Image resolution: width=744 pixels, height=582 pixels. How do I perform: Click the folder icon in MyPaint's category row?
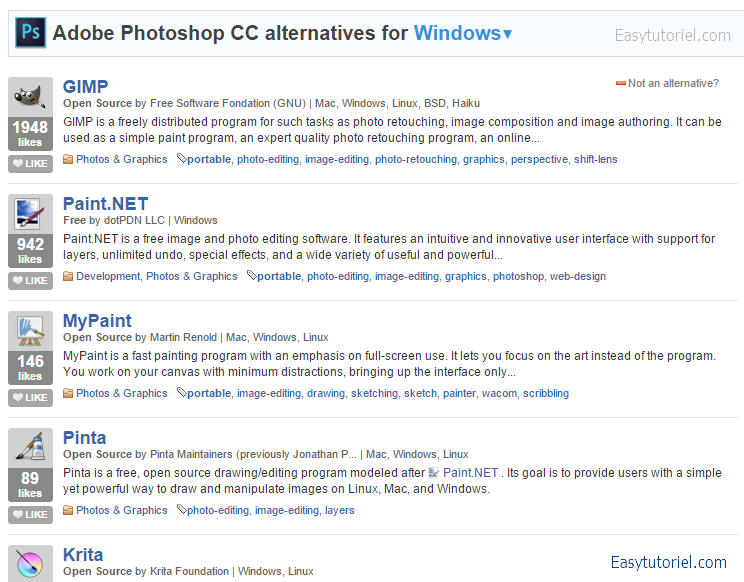(x=68, y=393)
